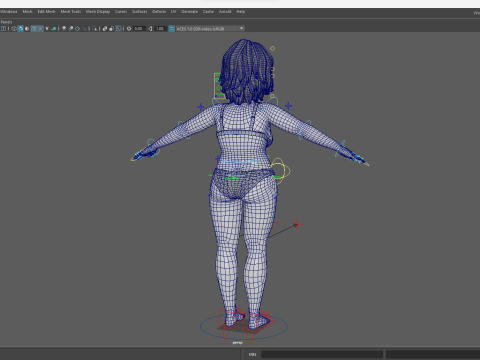Click the isolate select icon
The height and width of the screenshot is (360, 480).
(x=94, y=29)
